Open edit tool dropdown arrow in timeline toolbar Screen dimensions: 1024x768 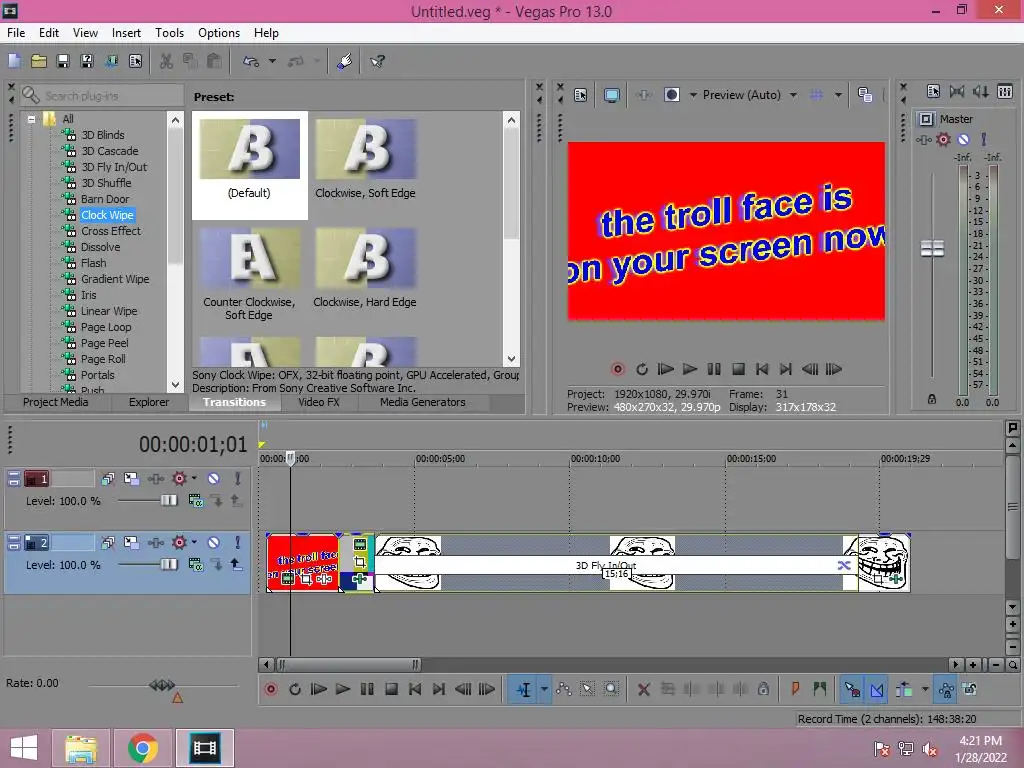[544, 689]
